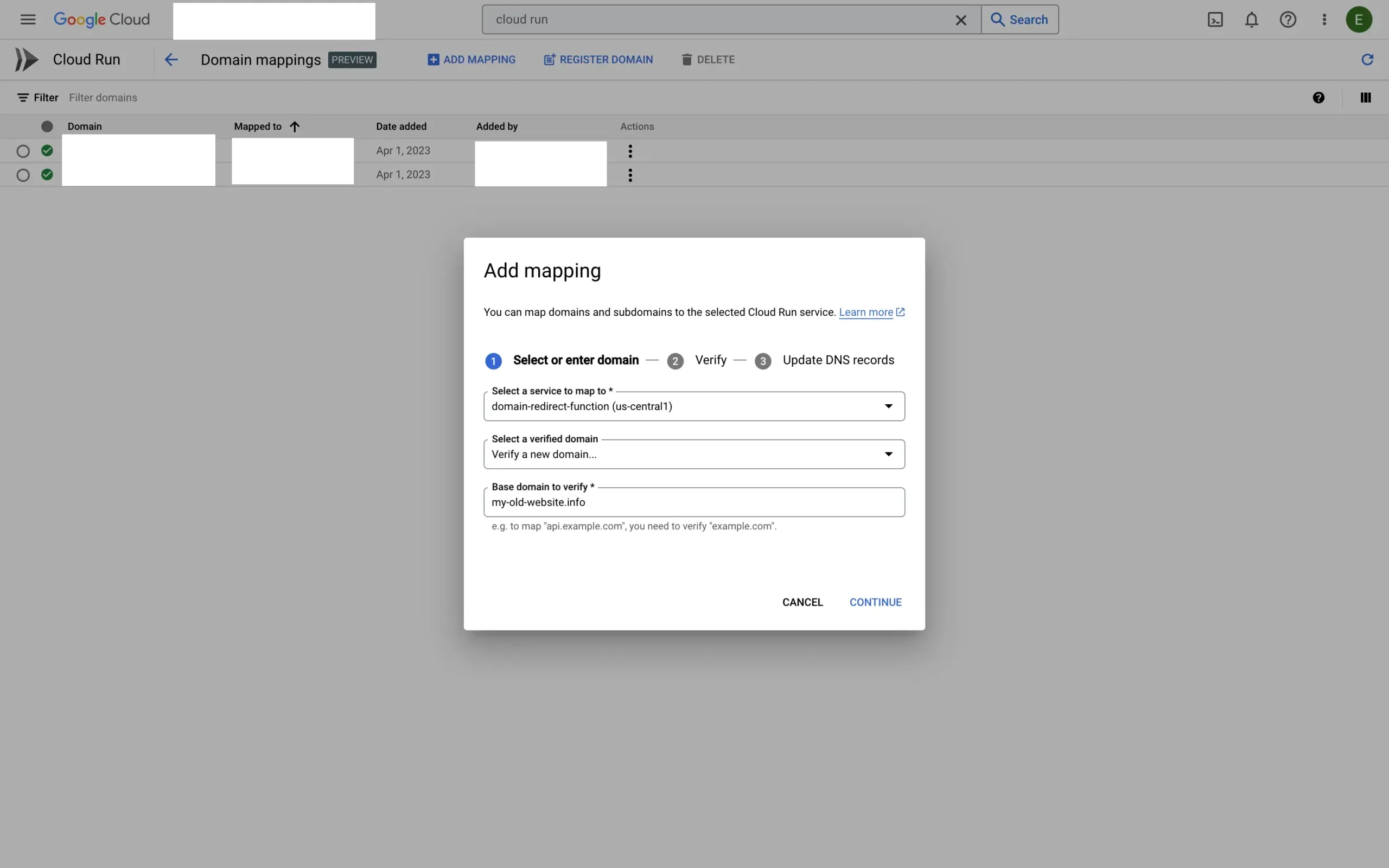This screenshot has height=868, width=1389.
Task: Open the notifications bell
Action: pyautogui.click(x=1251, y=19)
